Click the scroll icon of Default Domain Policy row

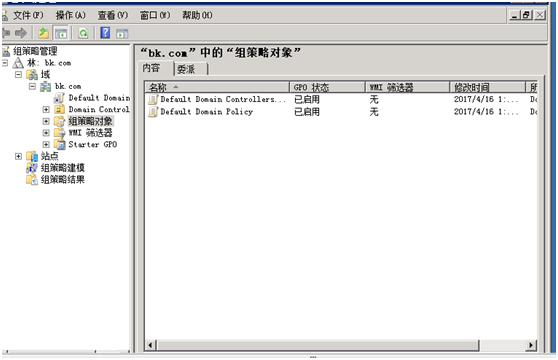[x=153, y=112]
